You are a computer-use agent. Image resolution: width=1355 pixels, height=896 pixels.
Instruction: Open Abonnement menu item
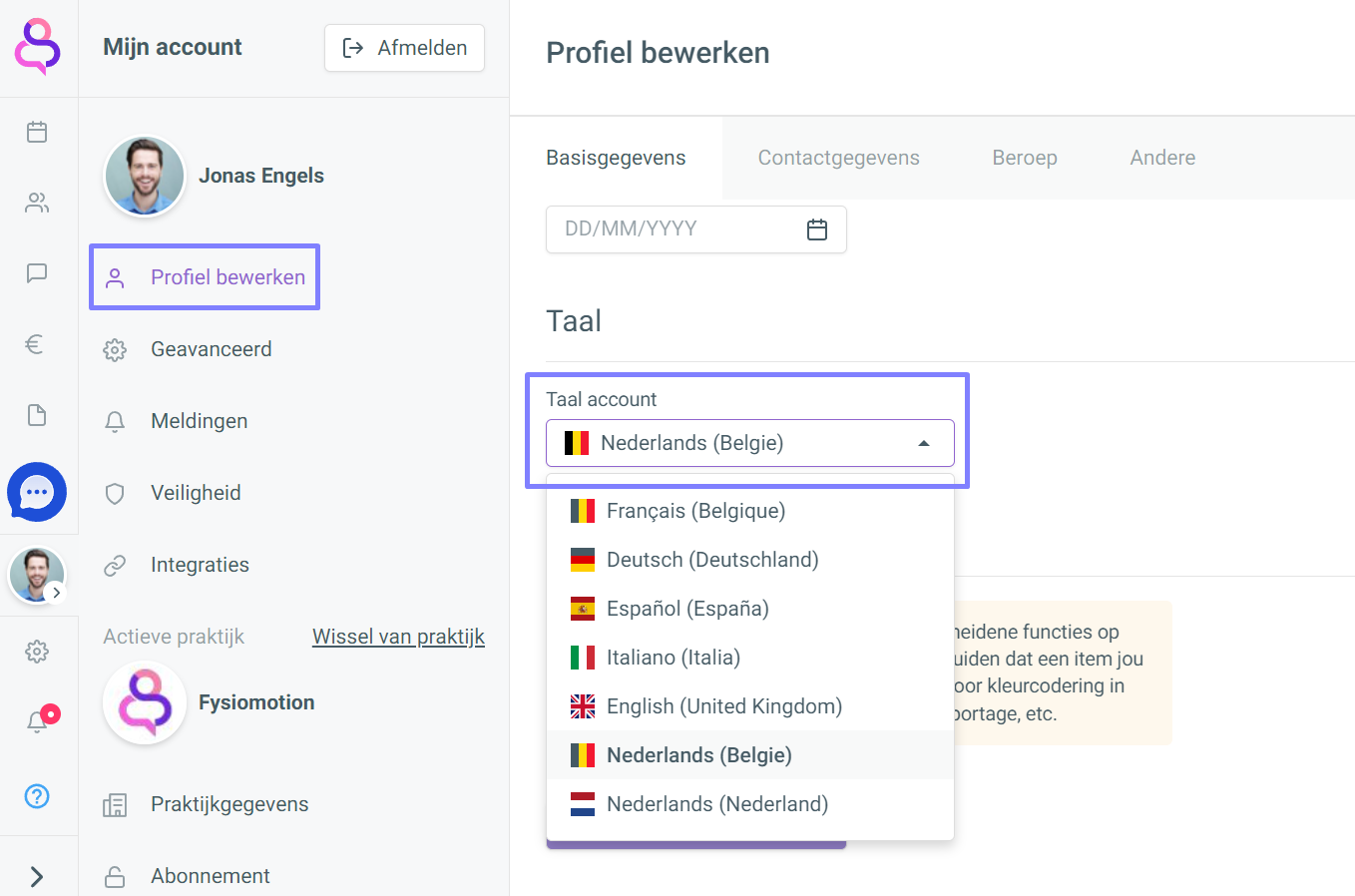tap(187, 876)
